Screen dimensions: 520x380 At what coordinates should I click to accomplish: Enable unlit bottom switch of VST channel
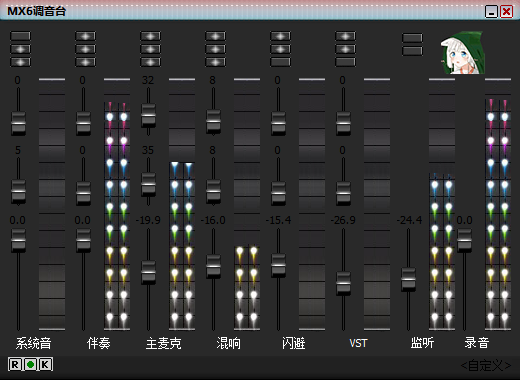(345, 62)
